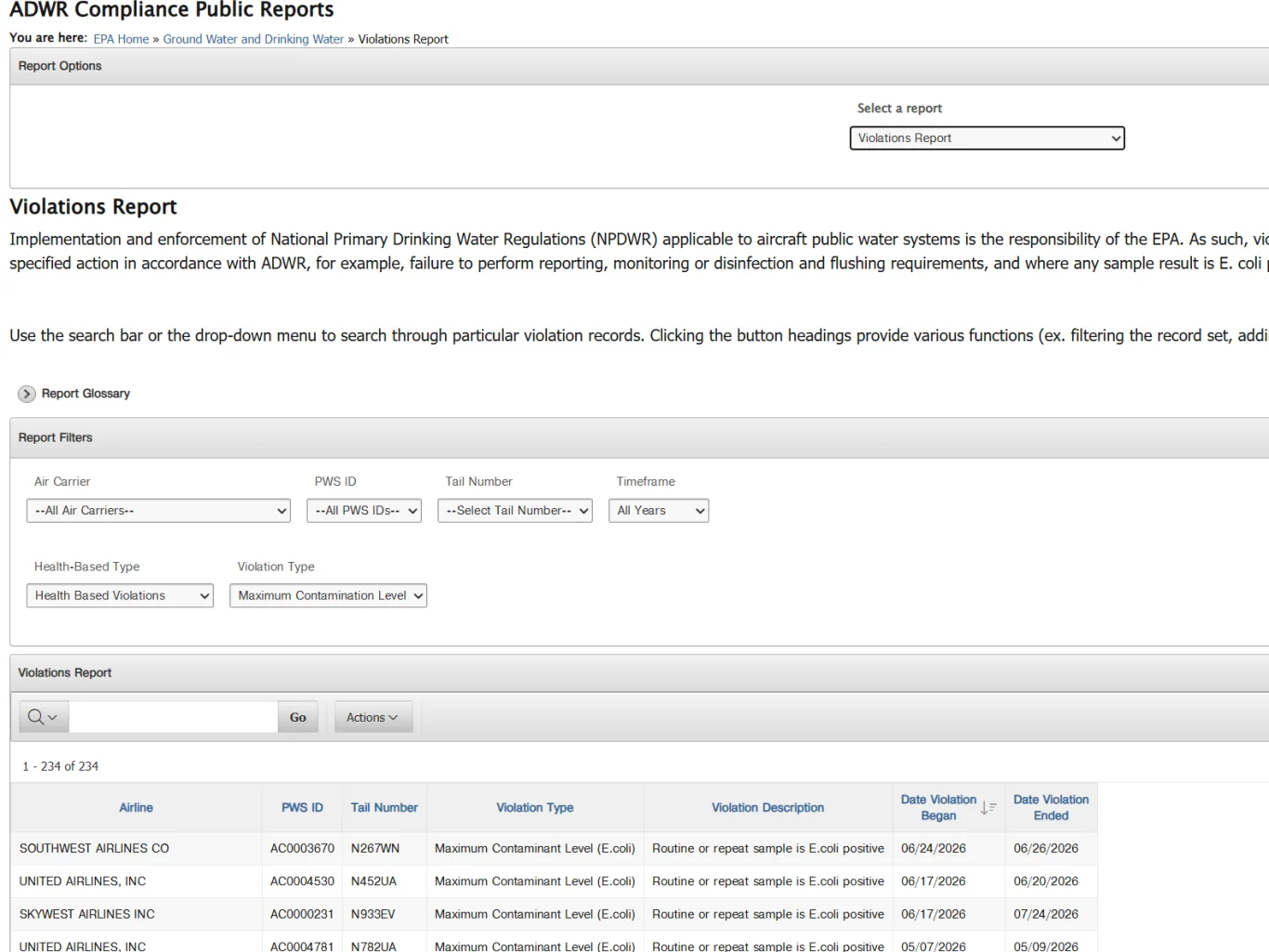Click tail number N452UA
This screenshot has width=1269, height=952.
click(x=373, y=881)
